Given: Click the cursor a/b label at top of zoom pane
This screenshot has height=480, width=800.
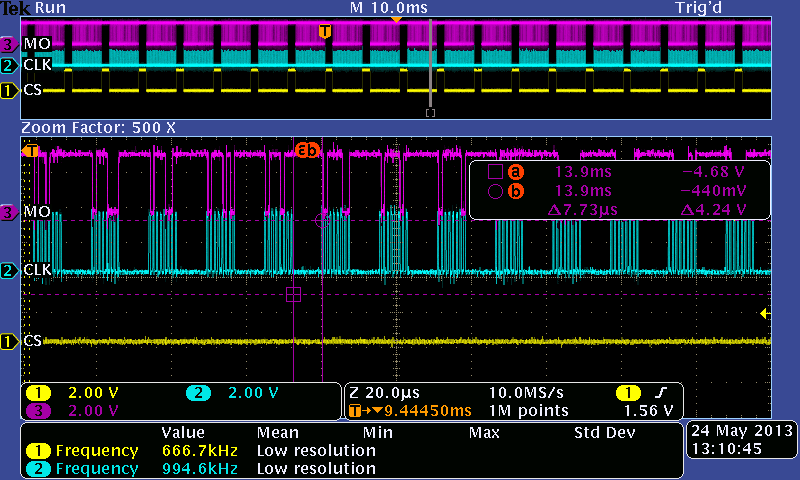Looking at the screenshot, I should [307, 150].
